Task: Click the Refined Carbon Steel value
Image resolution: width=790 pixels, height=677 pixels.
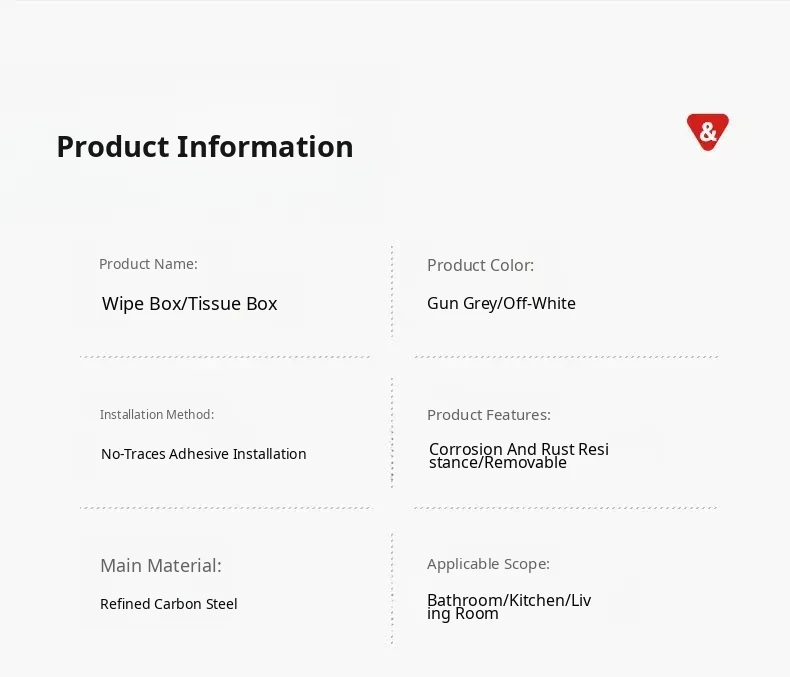Action: (169, 604)
